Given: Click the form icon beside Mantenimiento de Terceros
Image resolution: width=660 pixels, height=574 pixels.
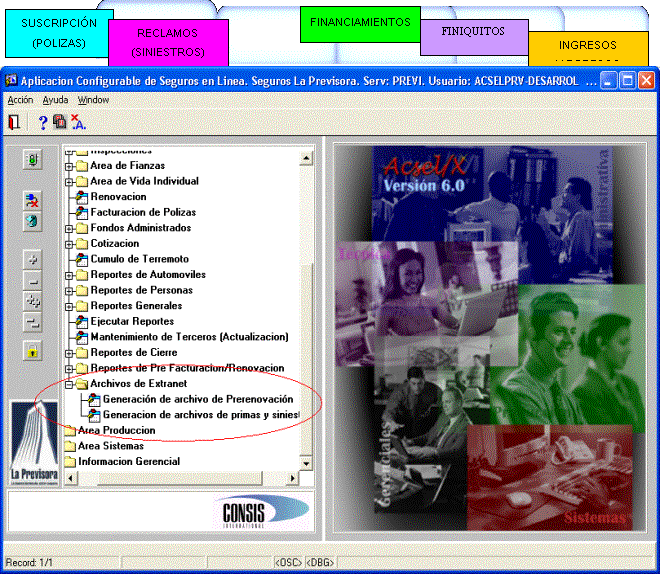Looking at the screenshot, I should pos(82,337).
